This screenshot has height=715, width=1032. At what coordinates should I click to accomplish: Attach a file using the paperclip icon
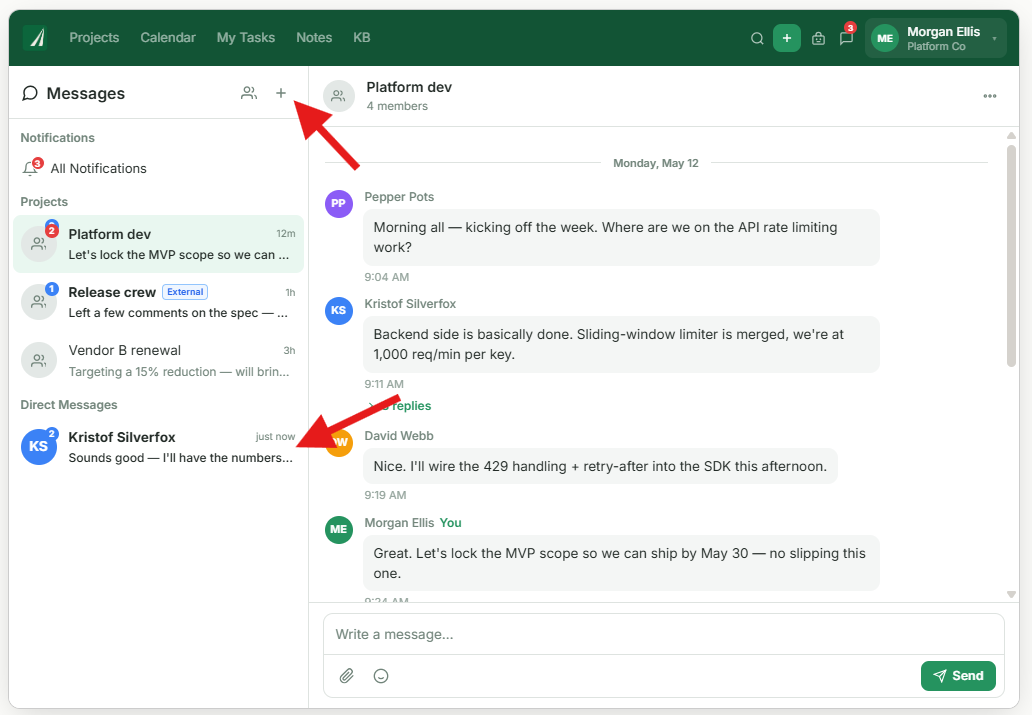[x=347, y=675]
